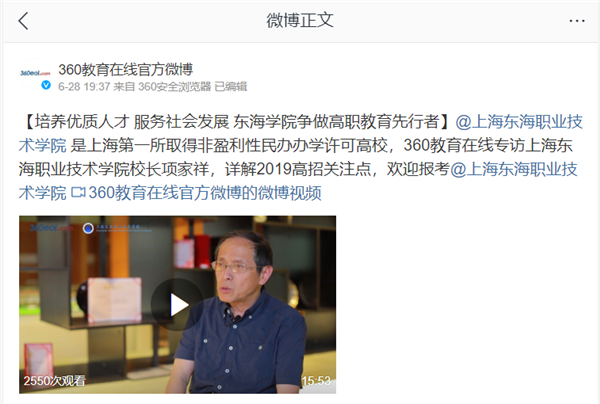600x404 pixels.
Task: Click the 2550次观看 view count
Action: coord(55,381)
